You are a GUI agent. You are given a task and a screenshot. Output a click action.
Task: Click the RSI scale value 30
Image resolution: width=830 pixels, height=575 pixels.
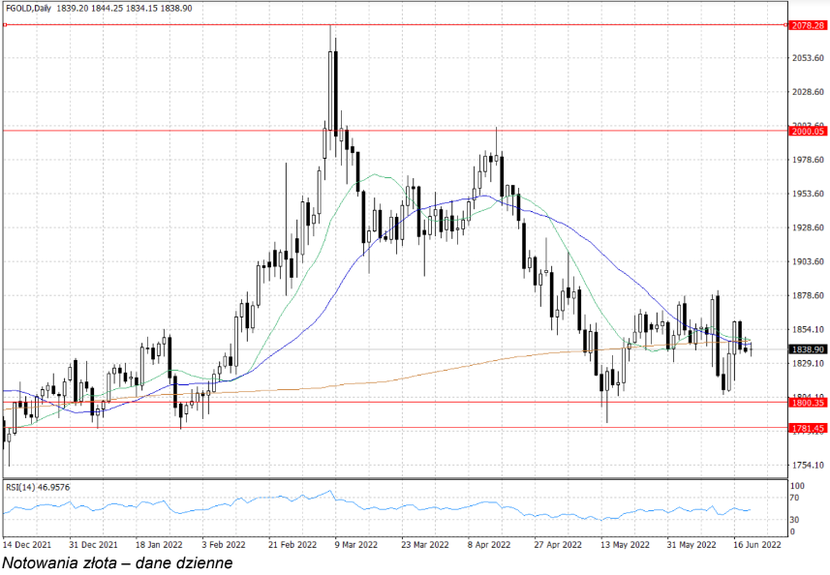click(795, 520)
